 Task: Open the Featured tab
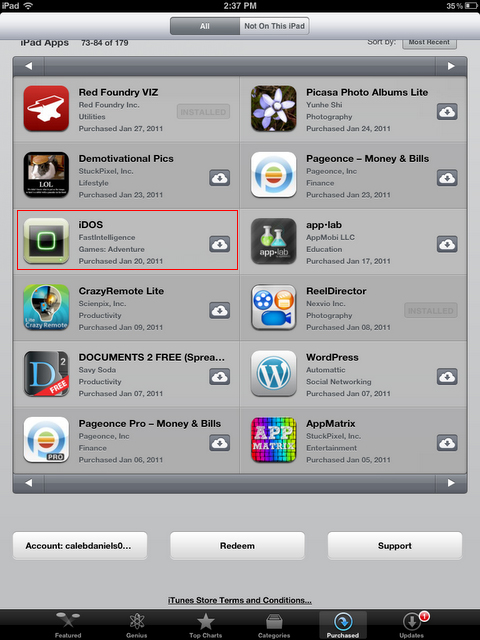pos(68,625)
